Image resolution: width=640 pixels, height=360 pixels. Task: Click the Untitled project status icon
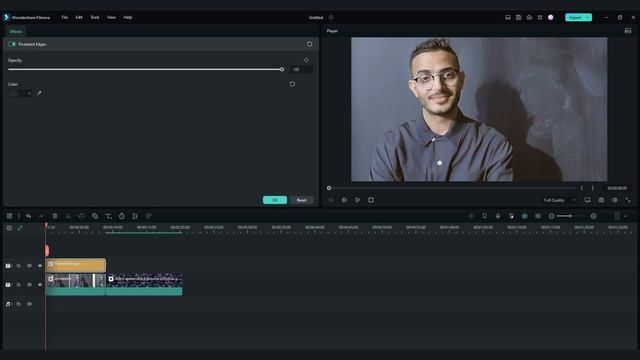coord(331,18)
